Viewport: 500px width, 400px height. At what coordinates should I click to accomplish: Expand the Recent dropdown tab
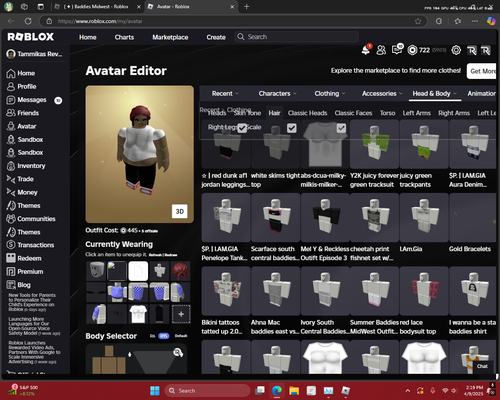(225, 94)
